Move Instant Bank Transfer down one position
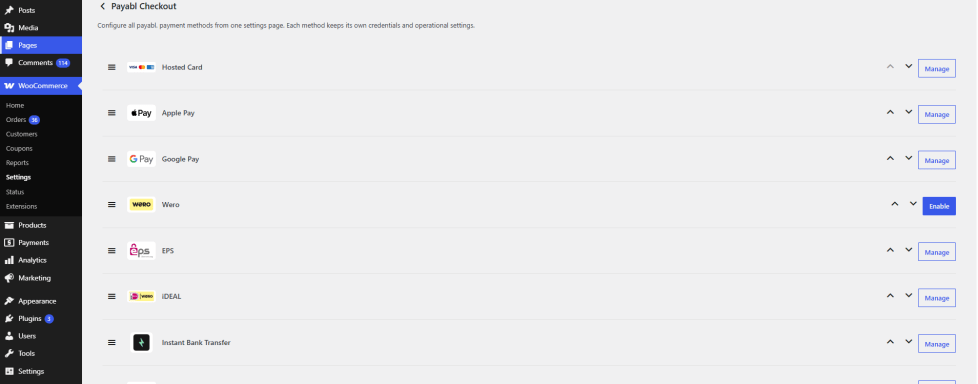 [x=909, y=342]
